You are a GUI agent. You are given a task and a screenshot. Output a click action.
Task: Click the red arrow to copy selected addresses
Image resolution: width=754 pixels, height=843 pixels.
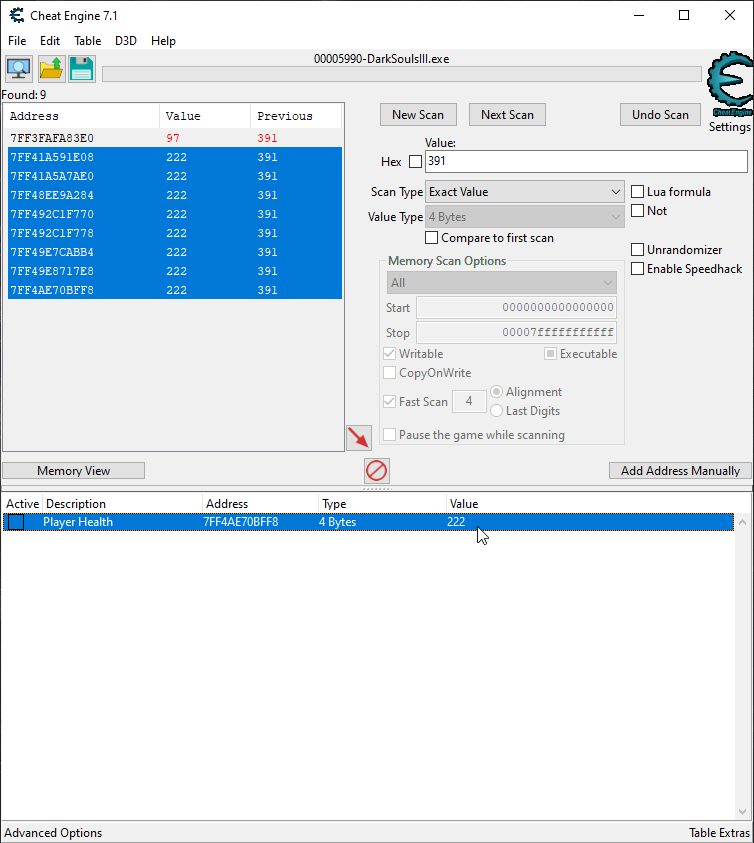pos(358,437)
